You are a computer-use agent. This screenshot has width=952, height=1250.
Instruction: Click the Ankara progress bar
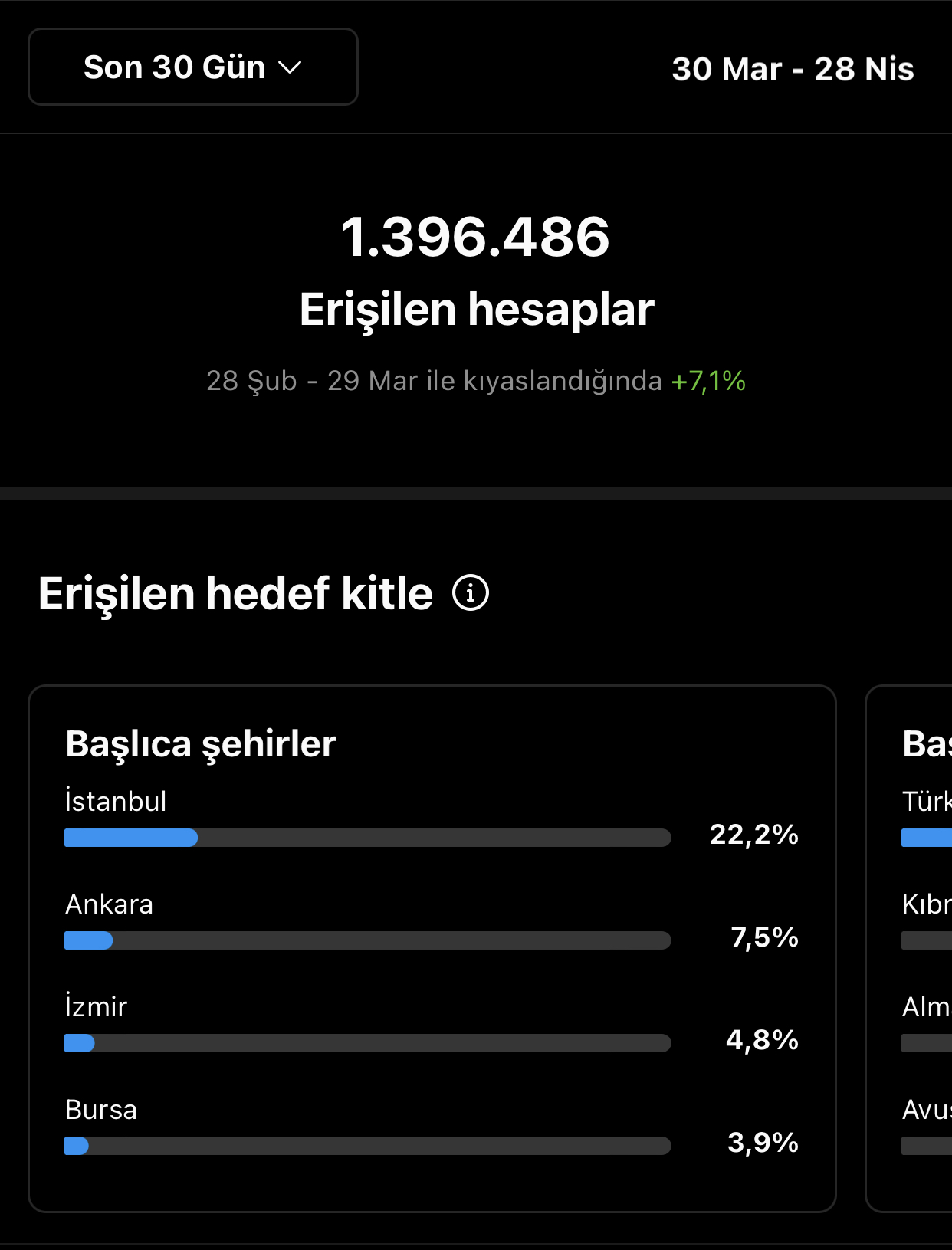click(x=368, y=940)
